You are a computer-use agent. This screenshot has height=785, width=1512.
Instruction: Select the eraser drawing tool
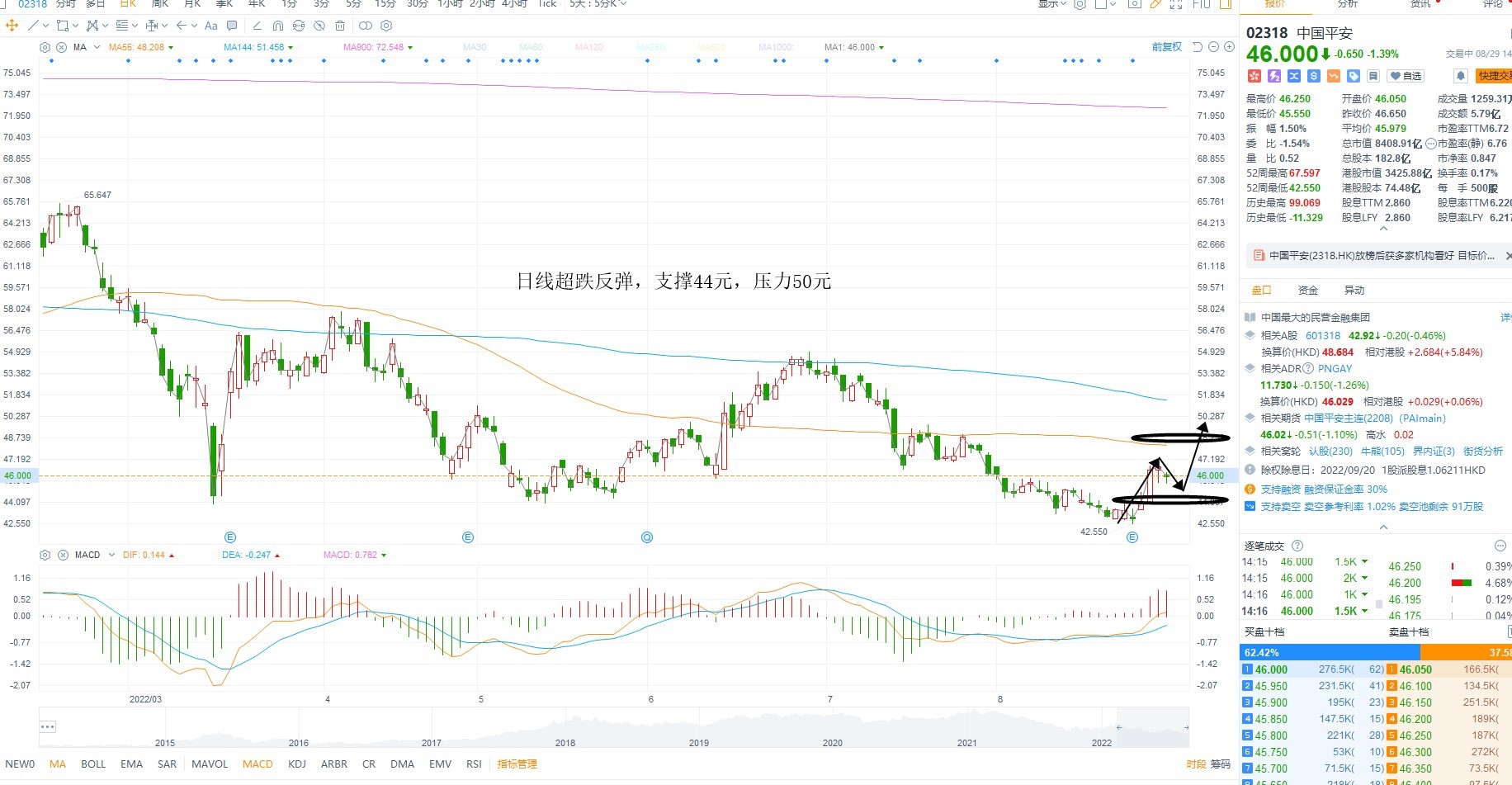(x=258, y=26)
